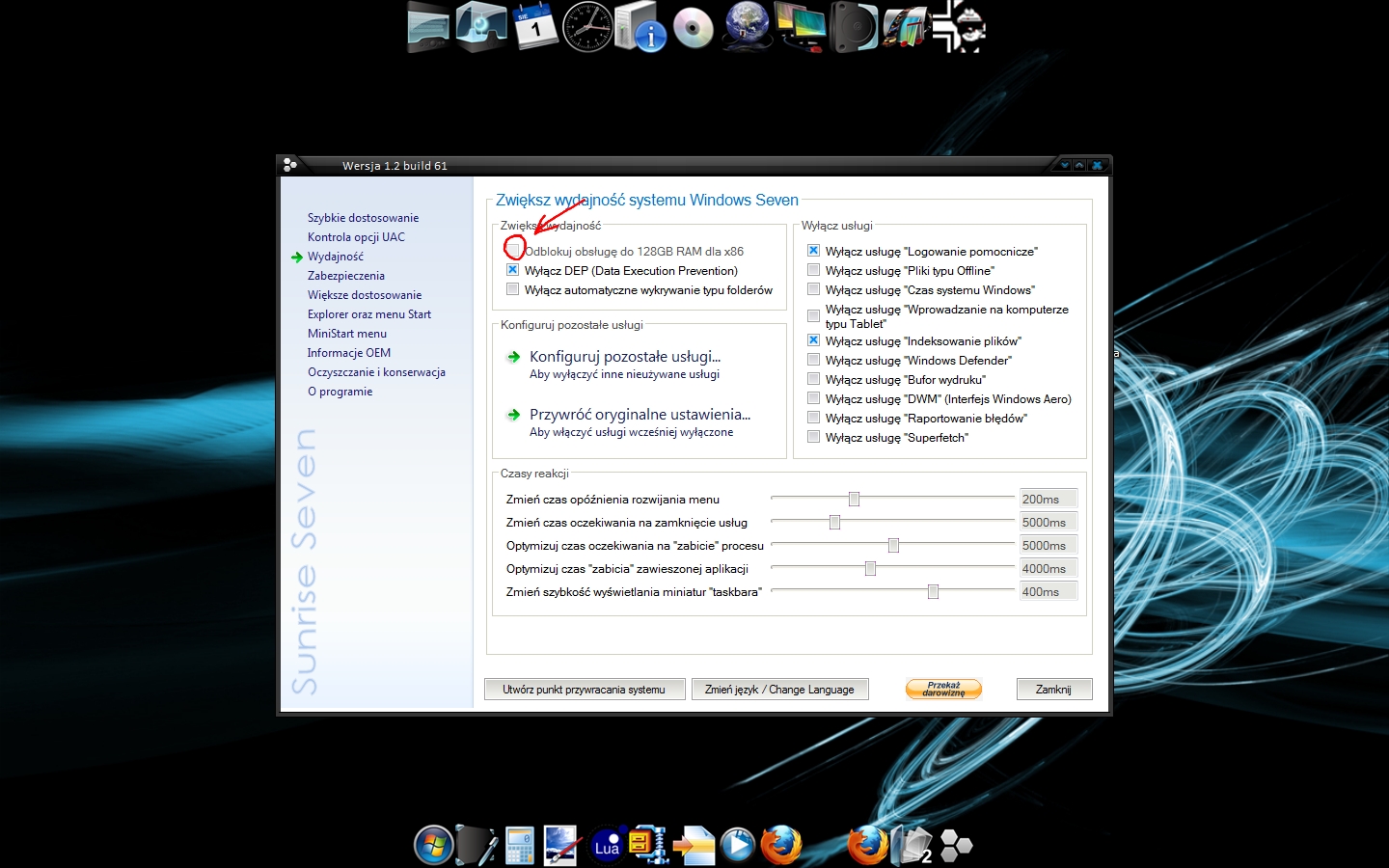Open Oczyszczanie i konserwacja section
This screenshot has height=868, width=1389.
pyautogui.click(x=376, y=372)
